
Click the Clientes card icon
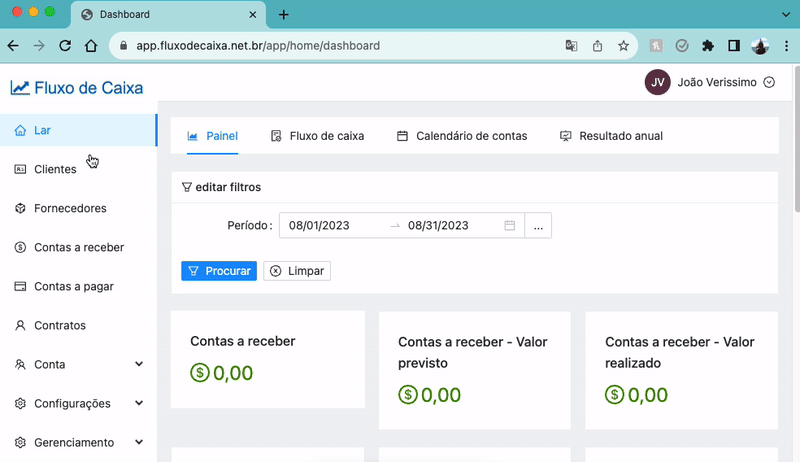pyautogui.click(x=20, y=169)
